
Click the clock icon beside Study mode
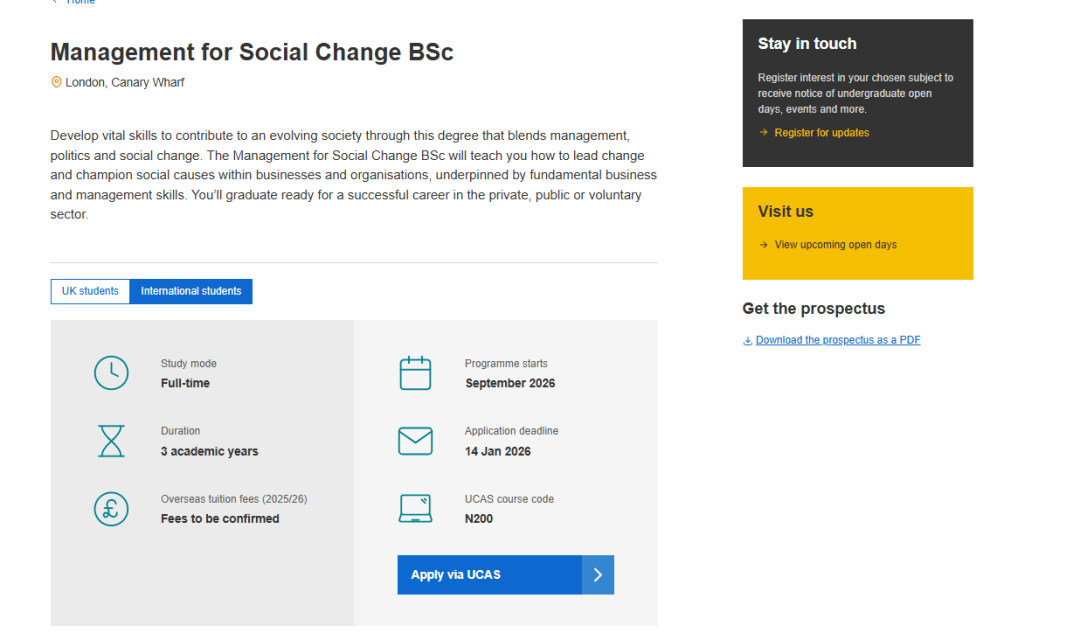pyautogui.click(x=111, y=373)
